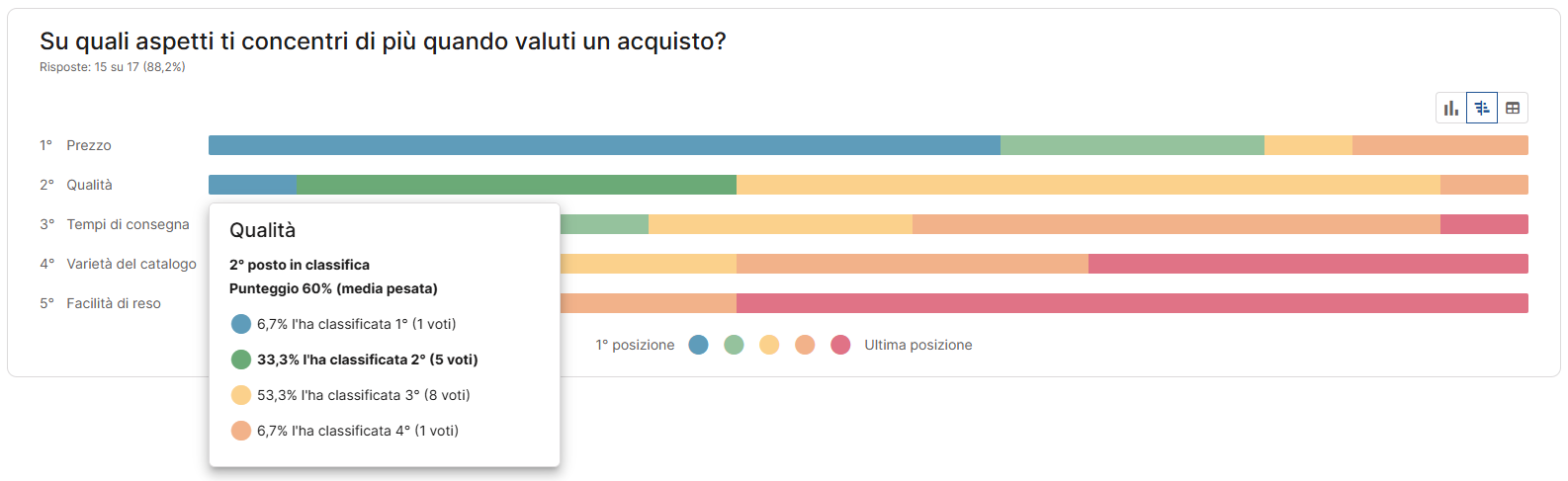Click the orange fourth-position legend dot
The width and height of the screenshot is (1568, 481).
(x=805, y=345)
